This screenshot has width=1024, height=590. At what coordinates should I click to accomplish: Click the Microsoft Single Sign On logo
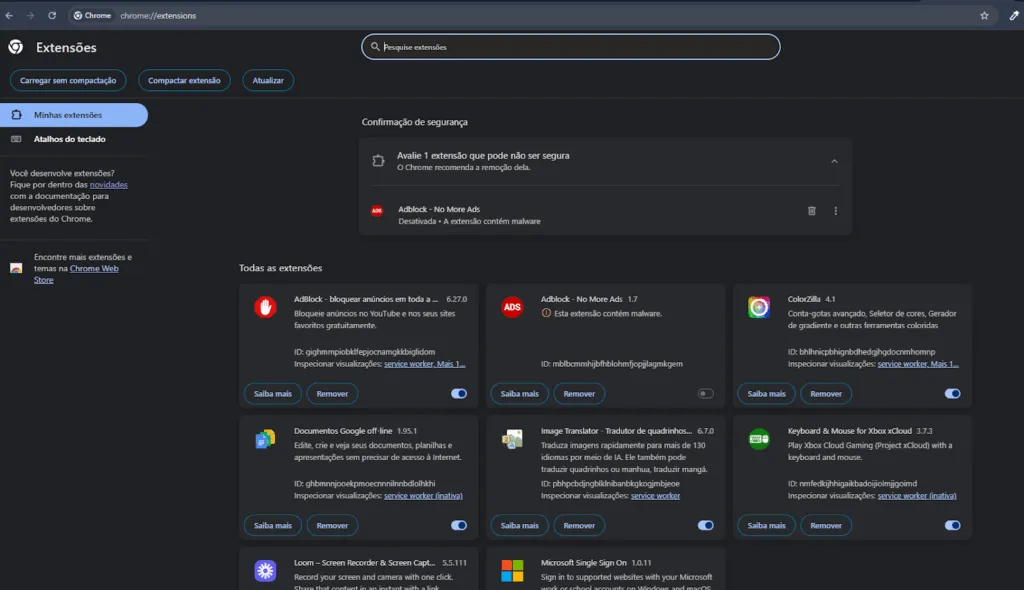click(512, 571)
